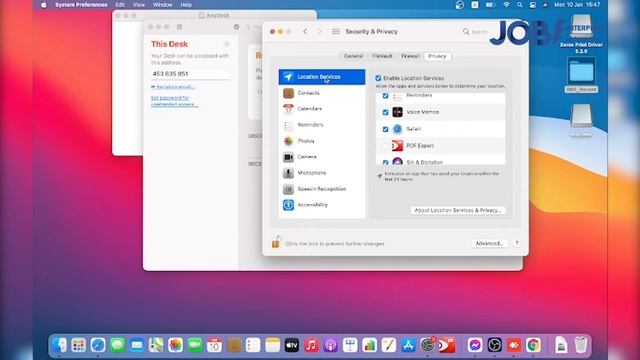Select Photos in privacy sidebar
The height and width of the screenshot is (360, 640).
(322, 141)
